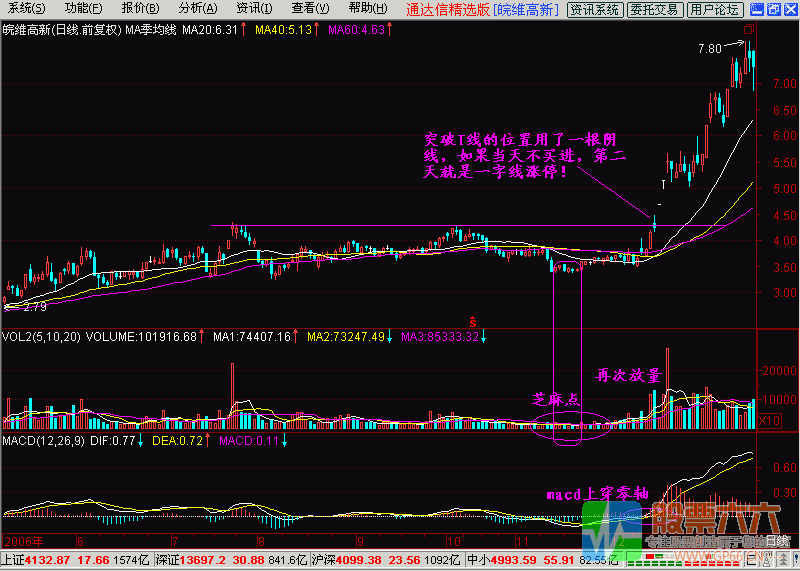Click the upward-arrows tree icon in the status bar
Image resolution: width=800 pixels, height=571 pixels.
[784, 559]
